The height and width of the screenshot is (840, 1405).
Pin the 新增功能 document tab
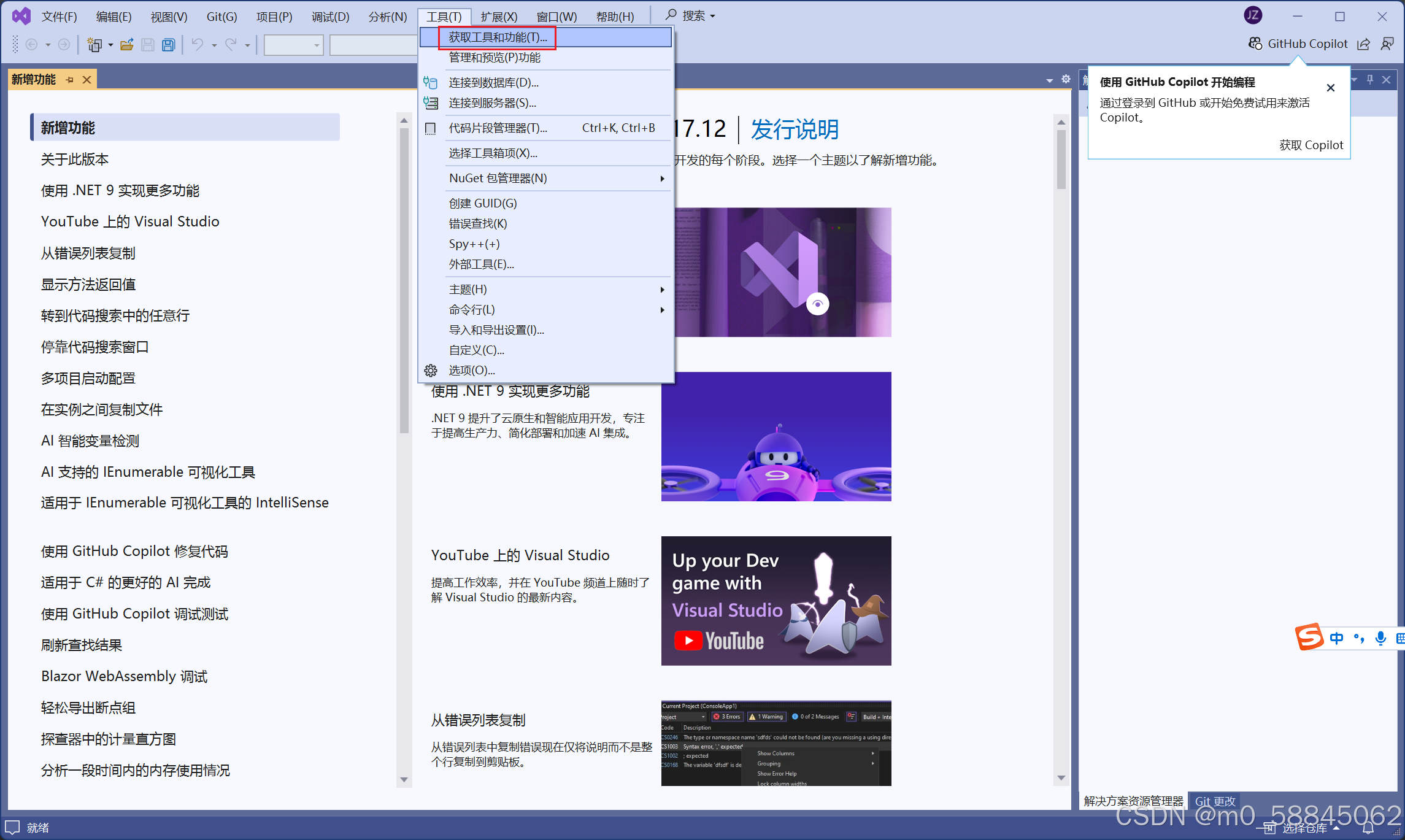click(x=69, y=80)
